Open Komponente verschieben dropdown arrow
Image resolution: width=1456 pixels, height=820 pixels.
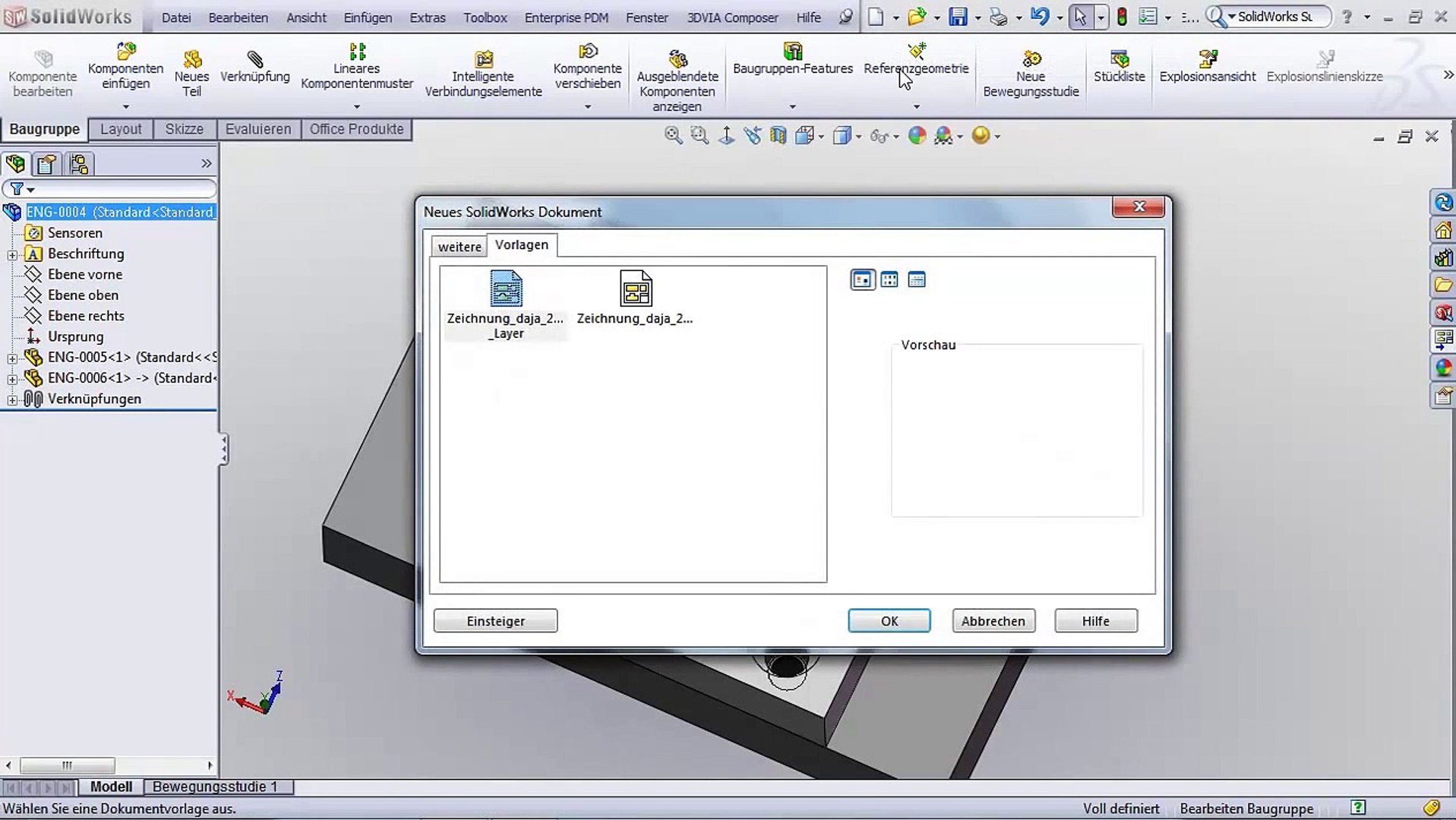click(x=588, y=107)
